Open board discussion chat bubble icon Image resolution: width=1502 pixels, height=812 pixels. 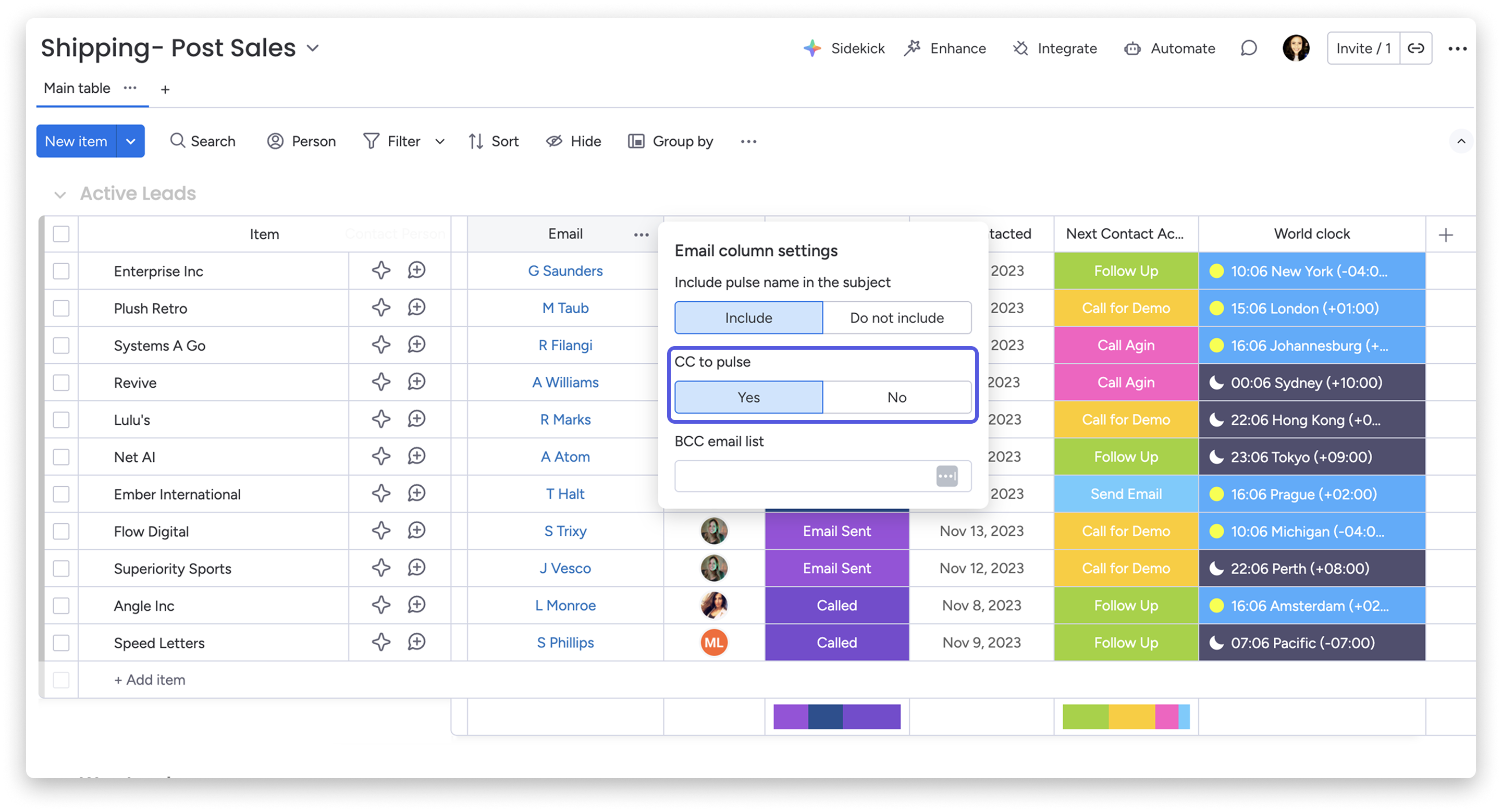point(1248,48)
